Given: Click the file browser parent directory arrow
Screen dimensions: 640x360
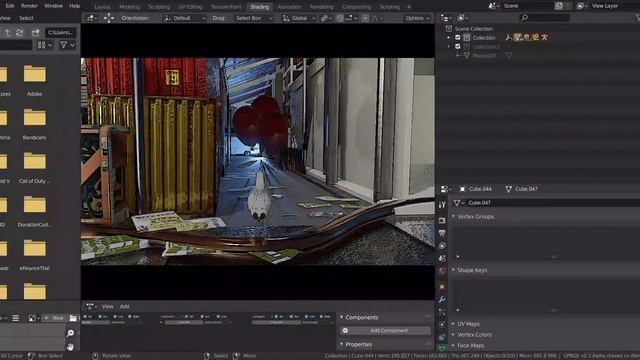Looking at the screenshot, I should click(8, 33).
